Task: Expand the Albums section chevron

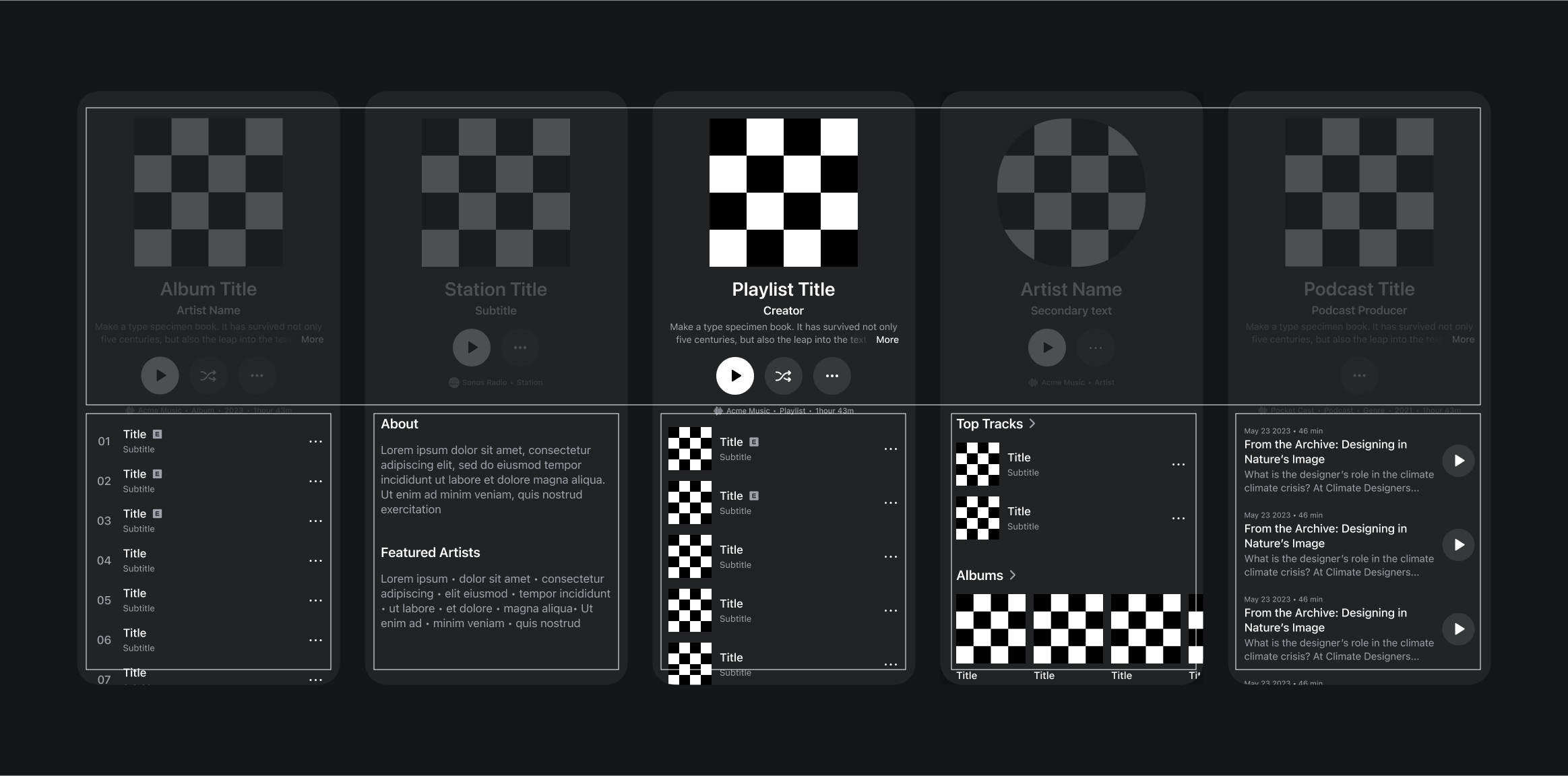Action: click(1013, 575)
